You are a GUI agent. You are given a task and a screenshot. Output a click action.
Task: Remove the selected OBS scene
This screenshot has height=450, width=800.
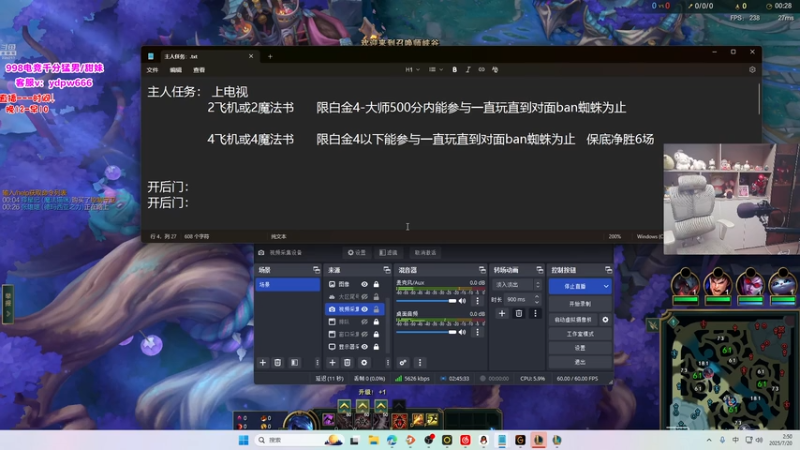(x=278, y=363)
